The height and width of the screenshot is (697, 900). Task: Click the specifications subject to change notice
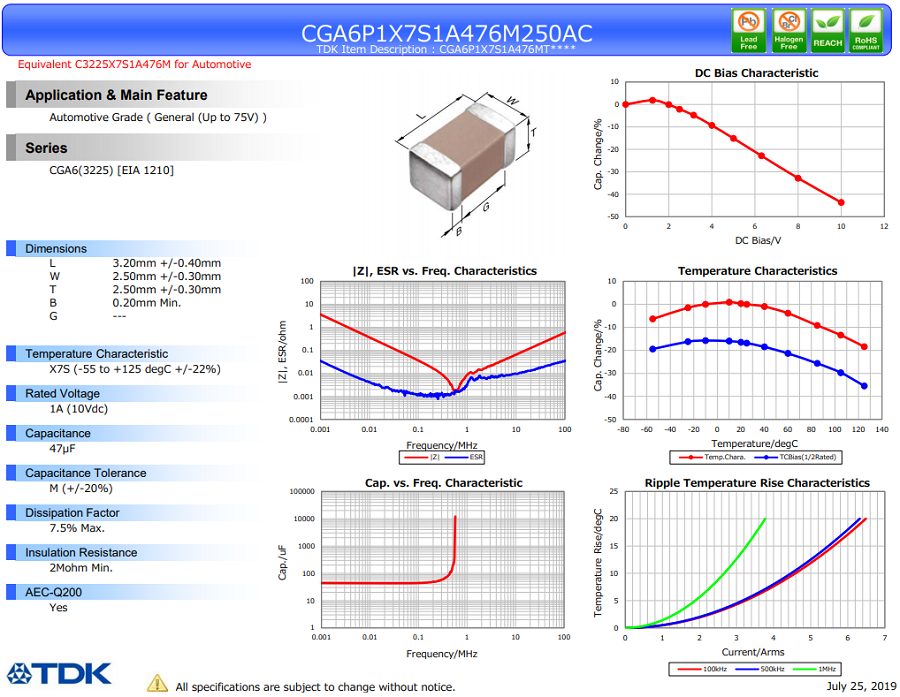[315, 687]
